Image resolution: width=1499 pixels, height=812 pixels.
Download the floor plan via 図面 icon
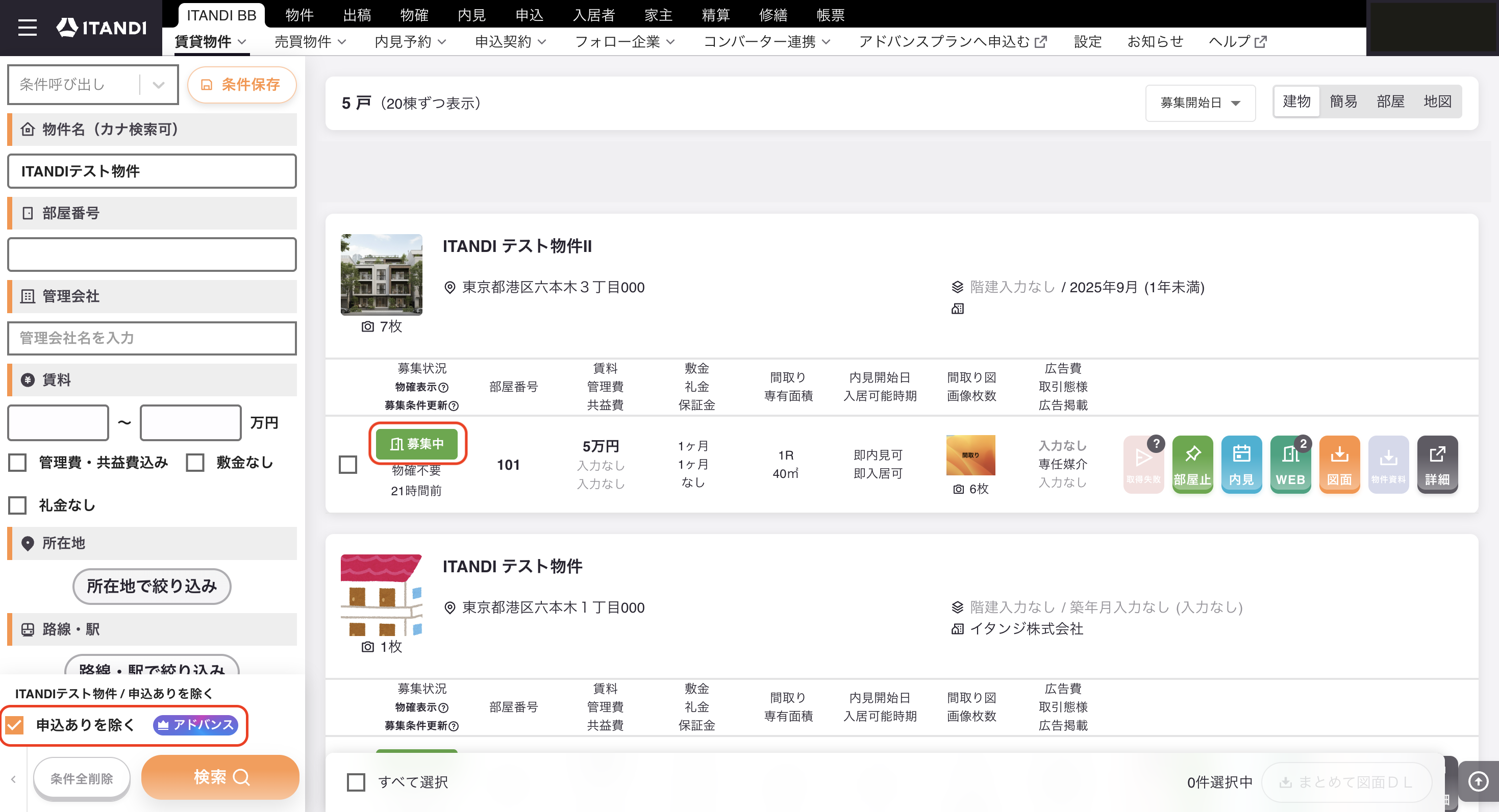1339,464
